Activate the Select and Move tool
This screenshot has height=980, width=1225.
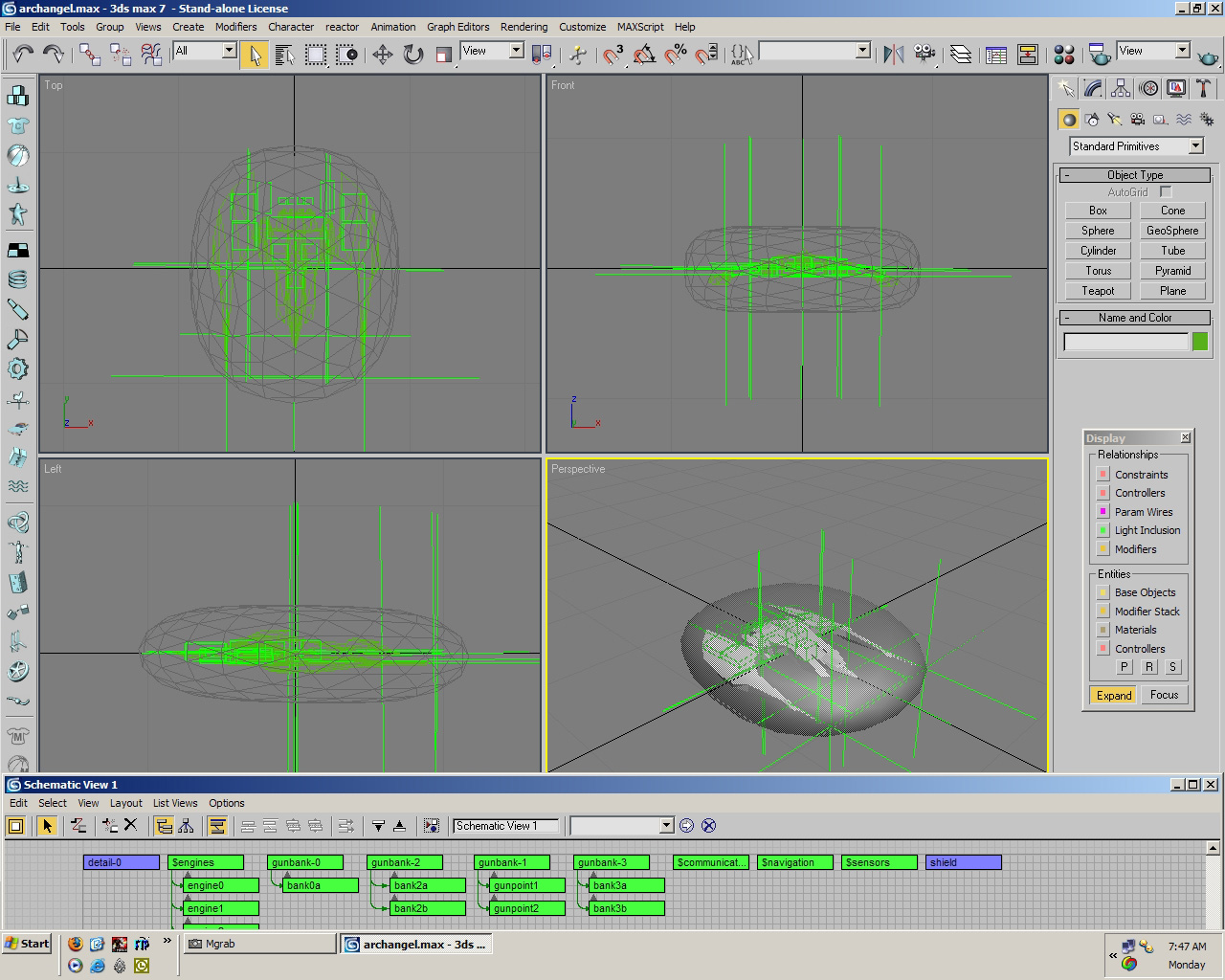383,55
